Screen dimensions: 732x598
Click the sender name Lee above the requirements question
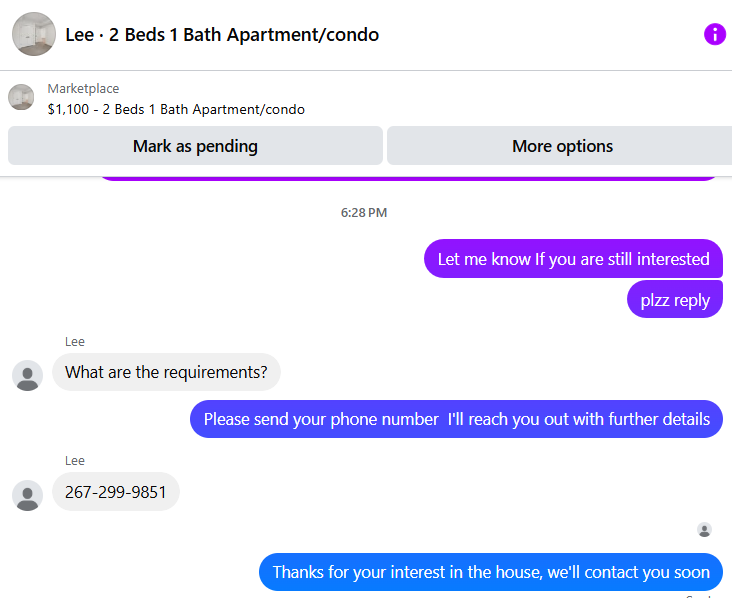pos(75,342)
